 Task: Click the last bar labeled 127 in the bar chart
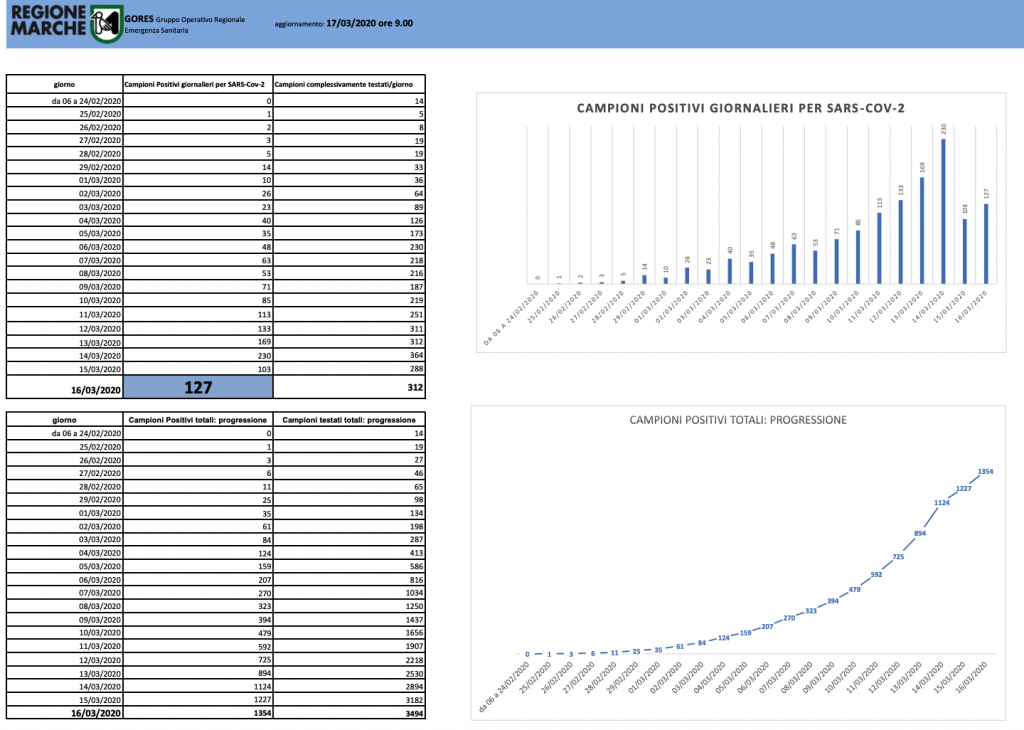[986, 244]
